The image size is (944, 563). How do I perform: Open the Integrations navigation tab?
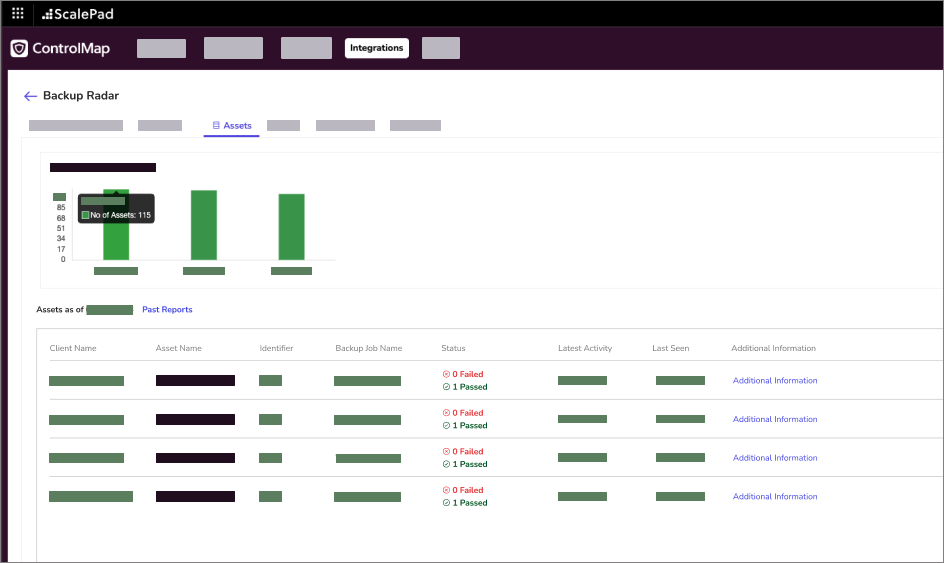coord(377,48)
